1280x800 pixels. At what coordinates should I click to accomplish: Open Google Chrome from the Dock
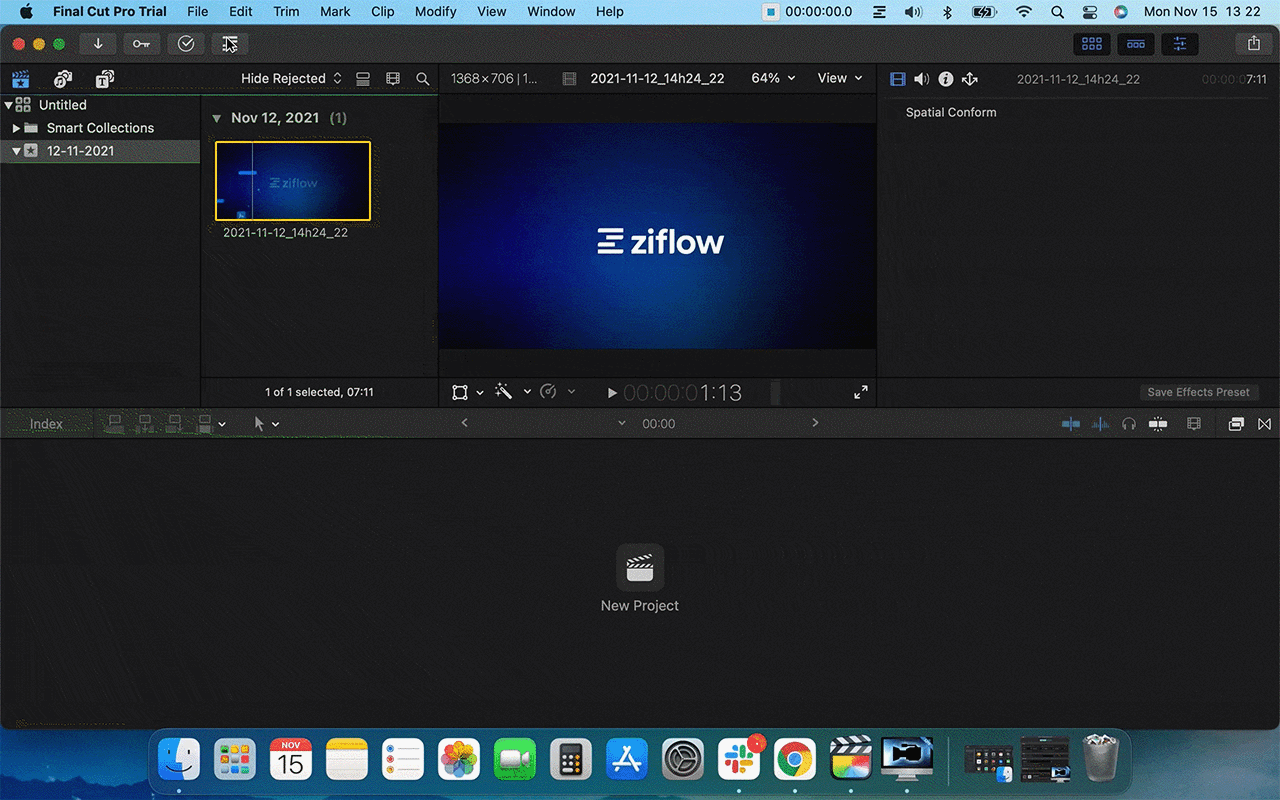795,761
